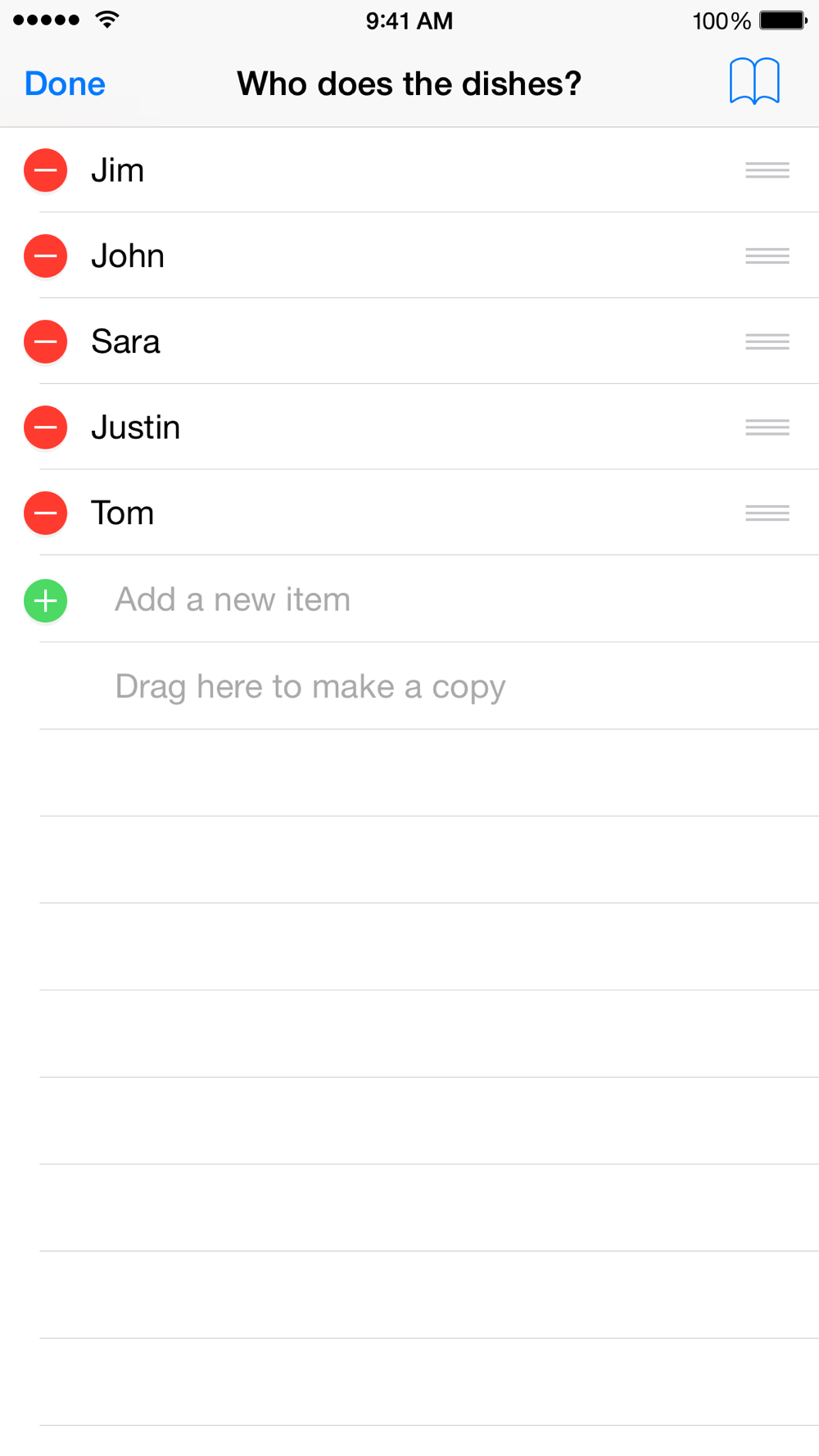The image size is (819, 1456).
Task: Touch the reorder grip for Tom
Action: [767, 513]
